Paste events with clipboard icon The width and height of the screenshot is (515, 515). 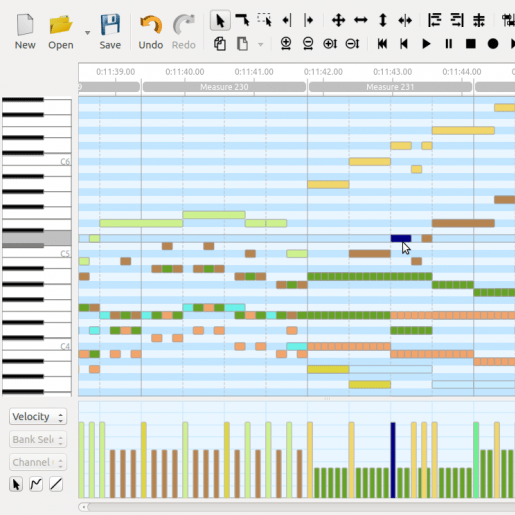(x=242, y=44)
